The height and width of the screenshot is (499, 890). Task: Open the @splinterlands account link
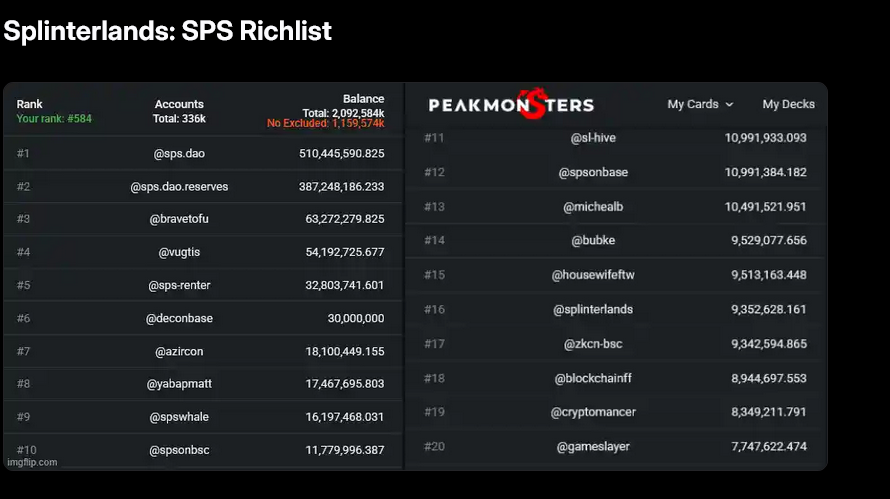[593, 309]
